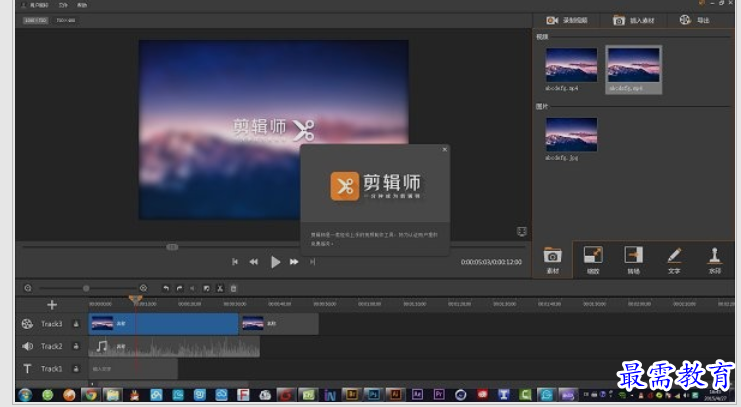The image size is (741, 407).
Task: Select the blue highlighted clip on Track3
Action: pos(164,324)
